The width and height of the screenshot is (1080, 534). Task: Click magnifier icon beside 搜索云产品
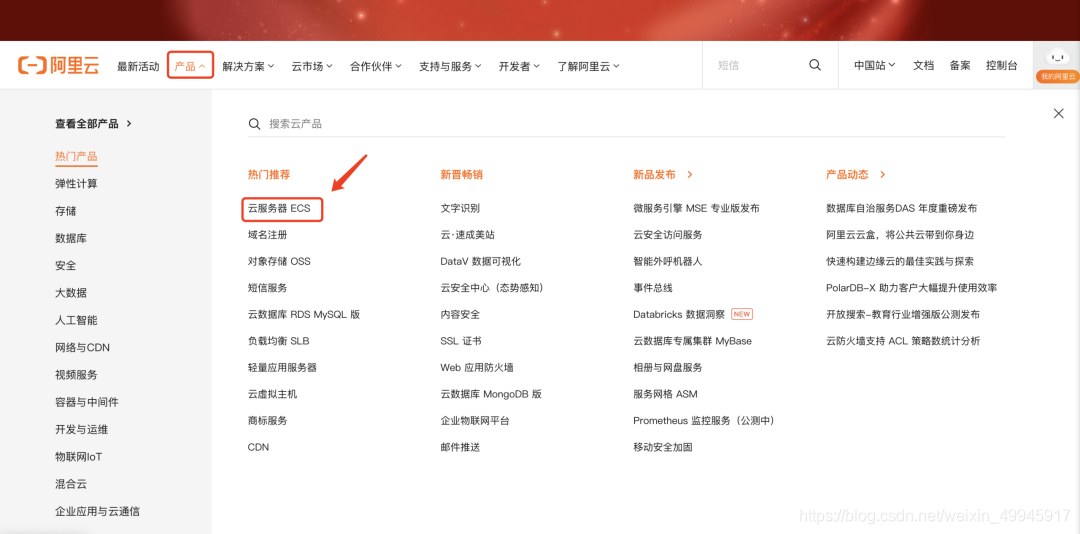coord(254,124)
